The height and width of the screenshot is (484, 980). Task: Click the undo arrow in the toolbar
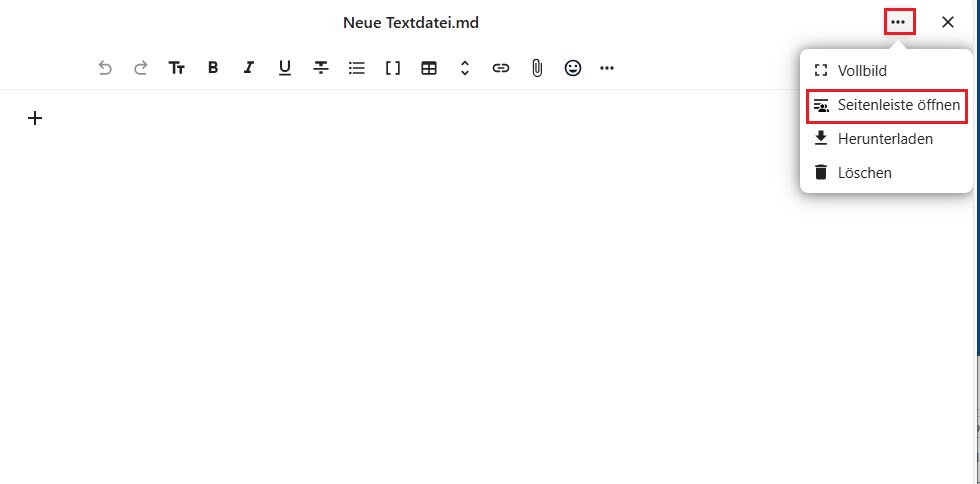pos(105,68)
